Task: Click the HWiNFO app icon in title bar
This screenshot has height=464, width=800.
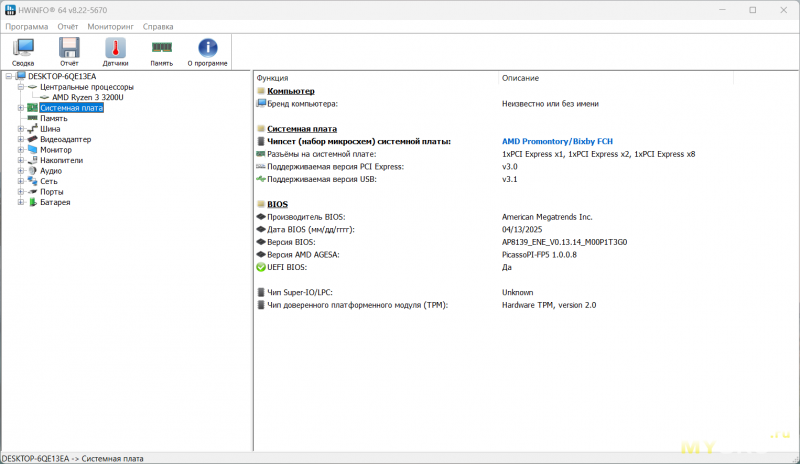Action: click(10, 10)
